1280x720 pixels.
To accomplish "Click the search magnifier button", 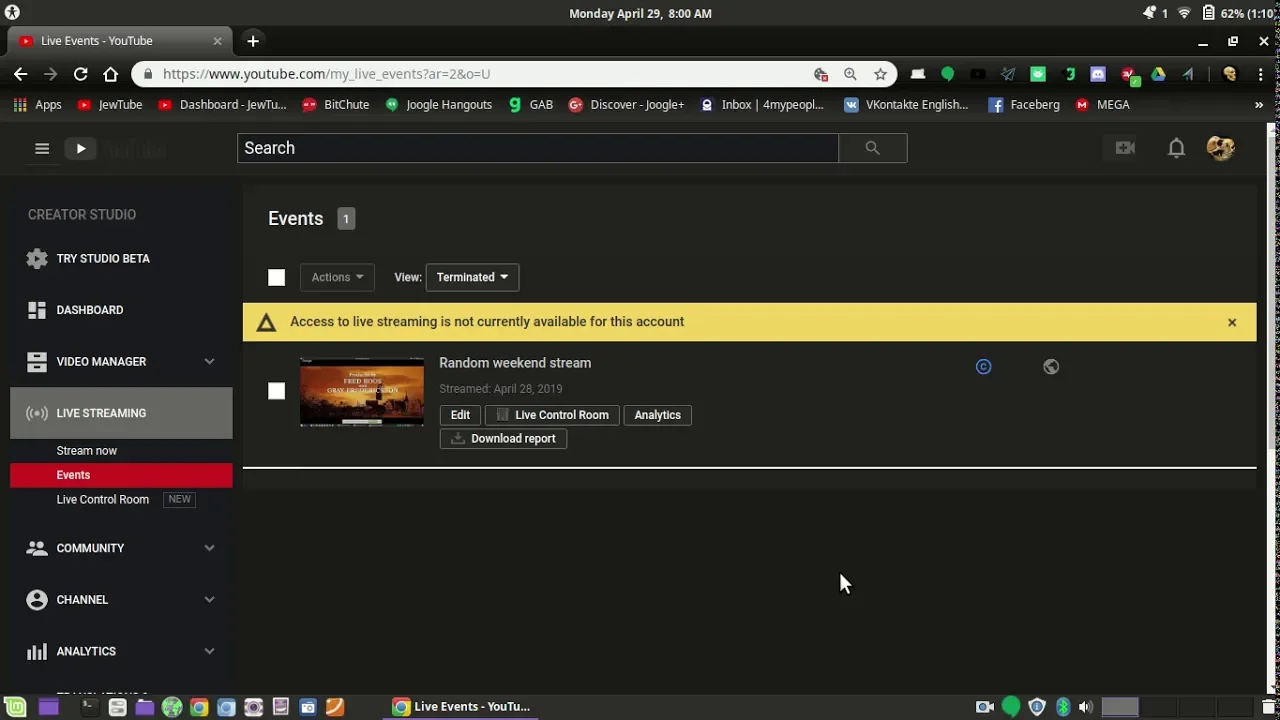I will tap(872, 148).
